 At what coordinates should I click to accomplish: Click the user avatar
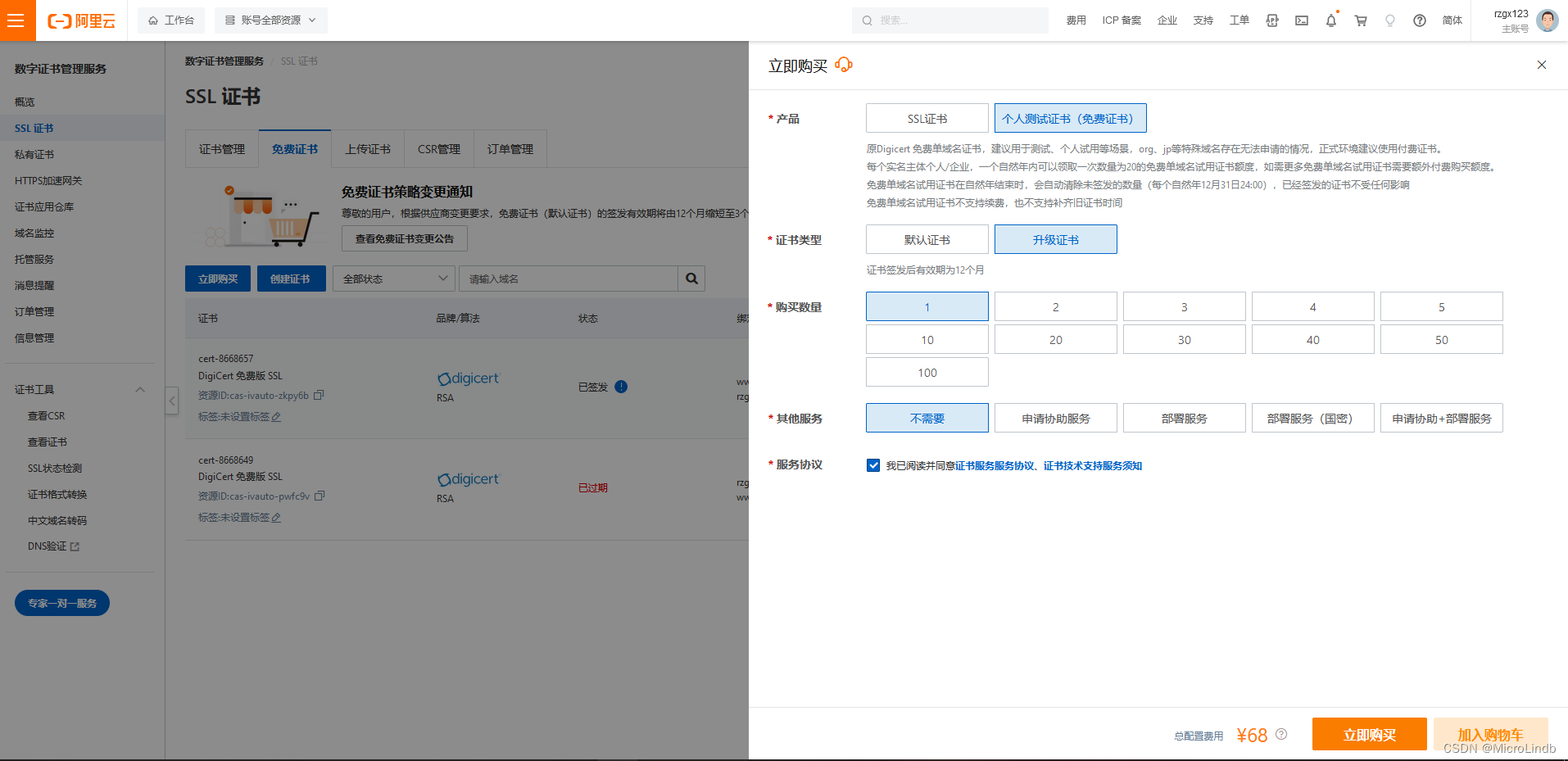(1548, 20)
